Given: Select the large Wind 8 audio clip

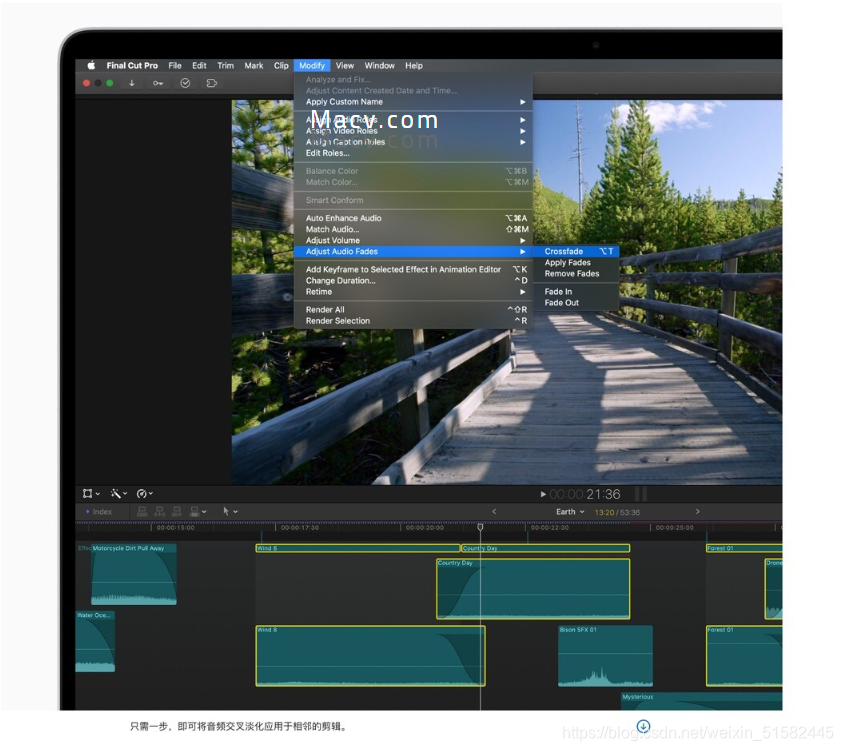Looking at the screenshot, I should (x=370, y=656).
